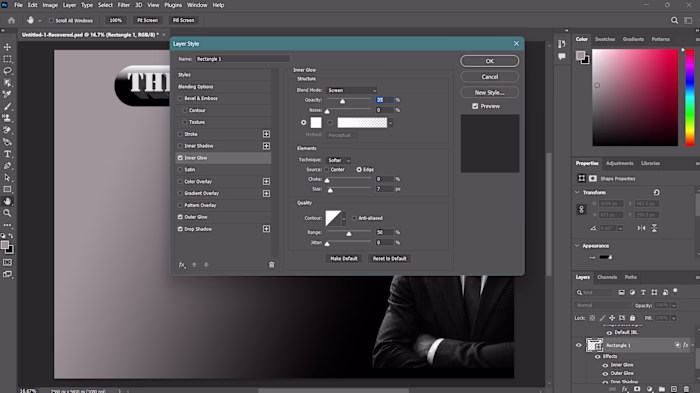Click OK in Layer Style dialog
The width and height of the screenshot is (700, 393).
tap(490, 61)
